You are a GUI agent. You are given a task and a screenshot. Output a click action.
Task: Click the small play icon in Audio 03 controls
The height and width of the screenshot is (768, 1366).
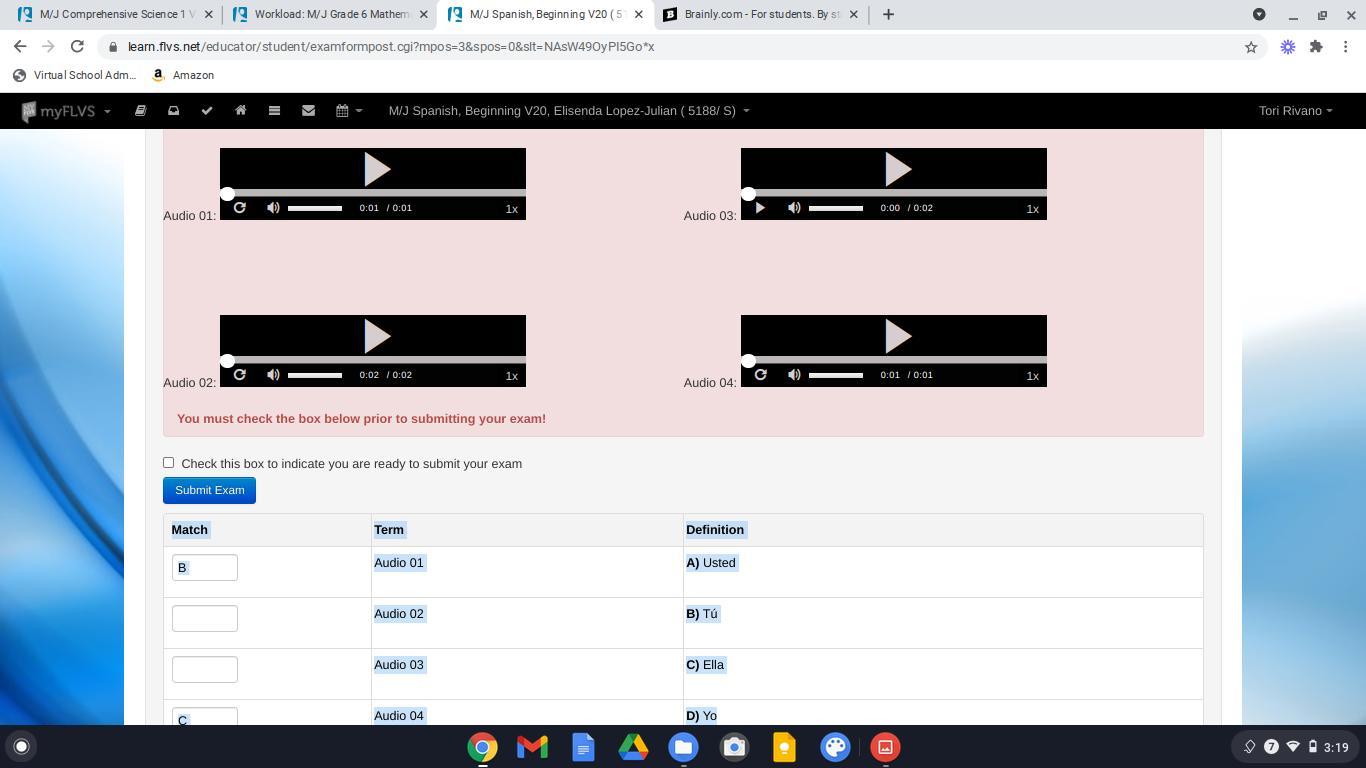[x=760, y=208]
